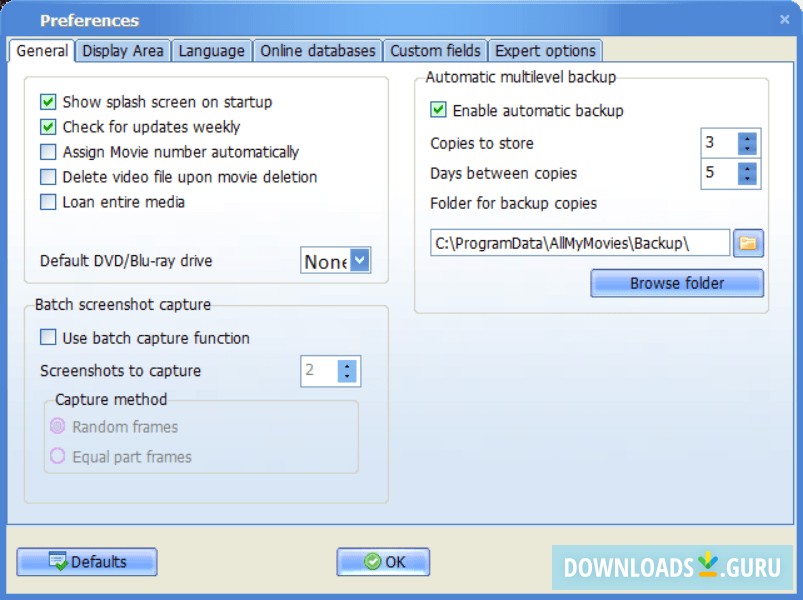This screenshot has width=803, height=600.
Task: Increase Screenshots to capture value
Action: point(348,366)
